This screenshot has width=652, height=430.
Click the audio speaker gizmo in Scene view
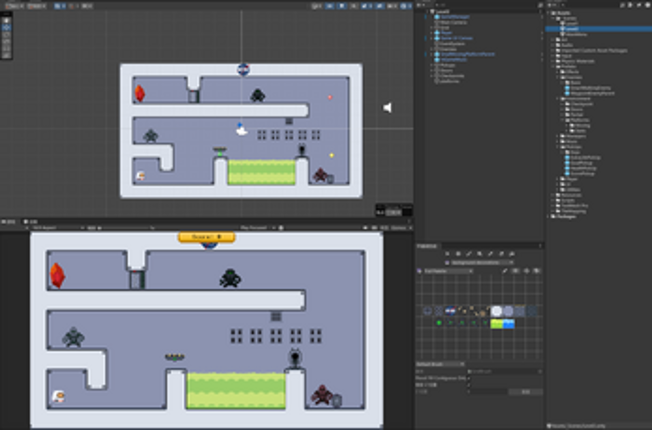tap(387, 108)
